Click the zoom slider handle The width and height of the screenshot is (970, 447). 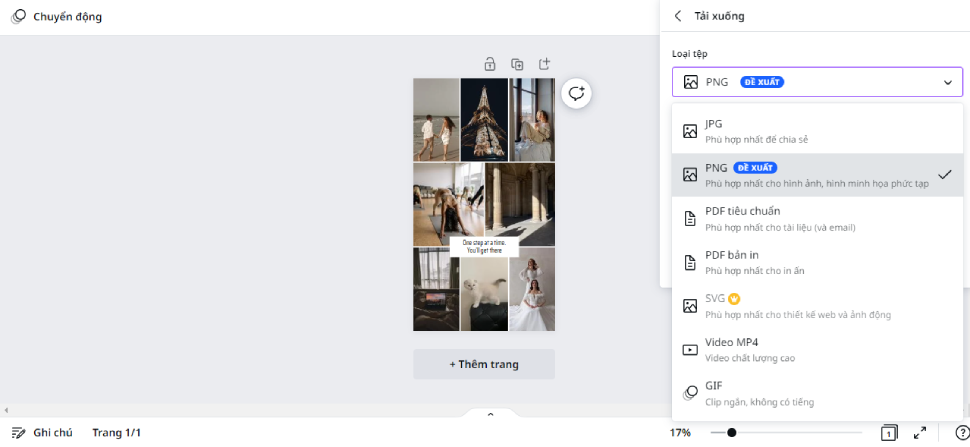tap(732, 433)
